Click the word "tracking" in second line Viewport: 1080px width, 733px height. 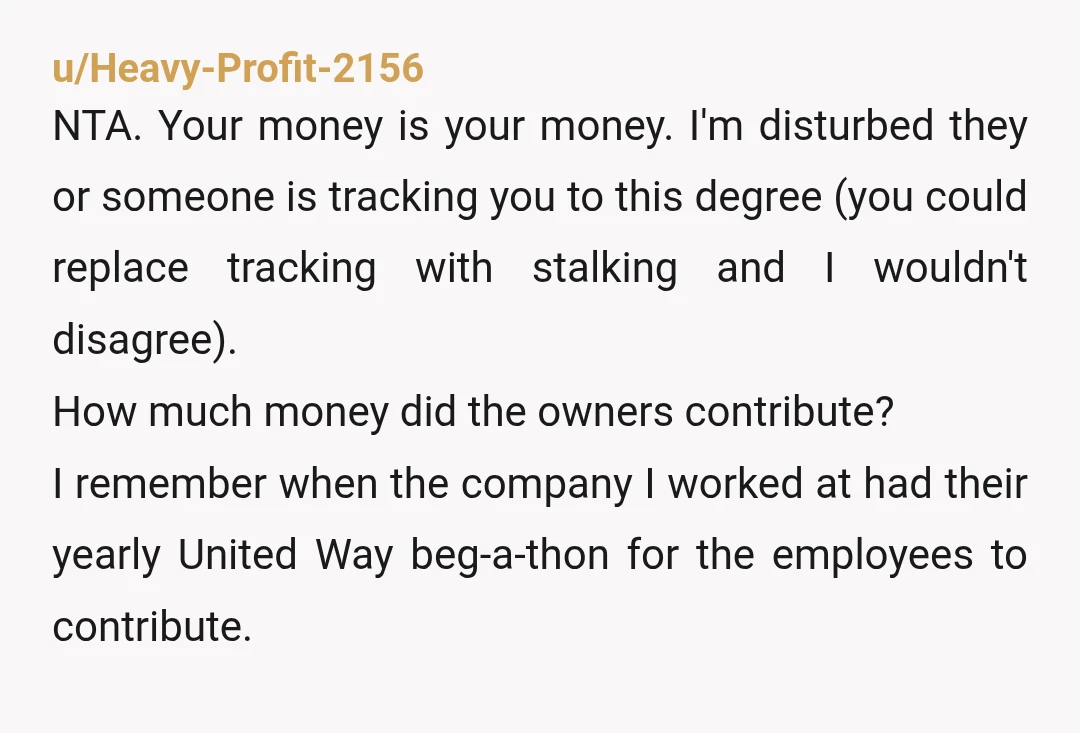point(403,198)
